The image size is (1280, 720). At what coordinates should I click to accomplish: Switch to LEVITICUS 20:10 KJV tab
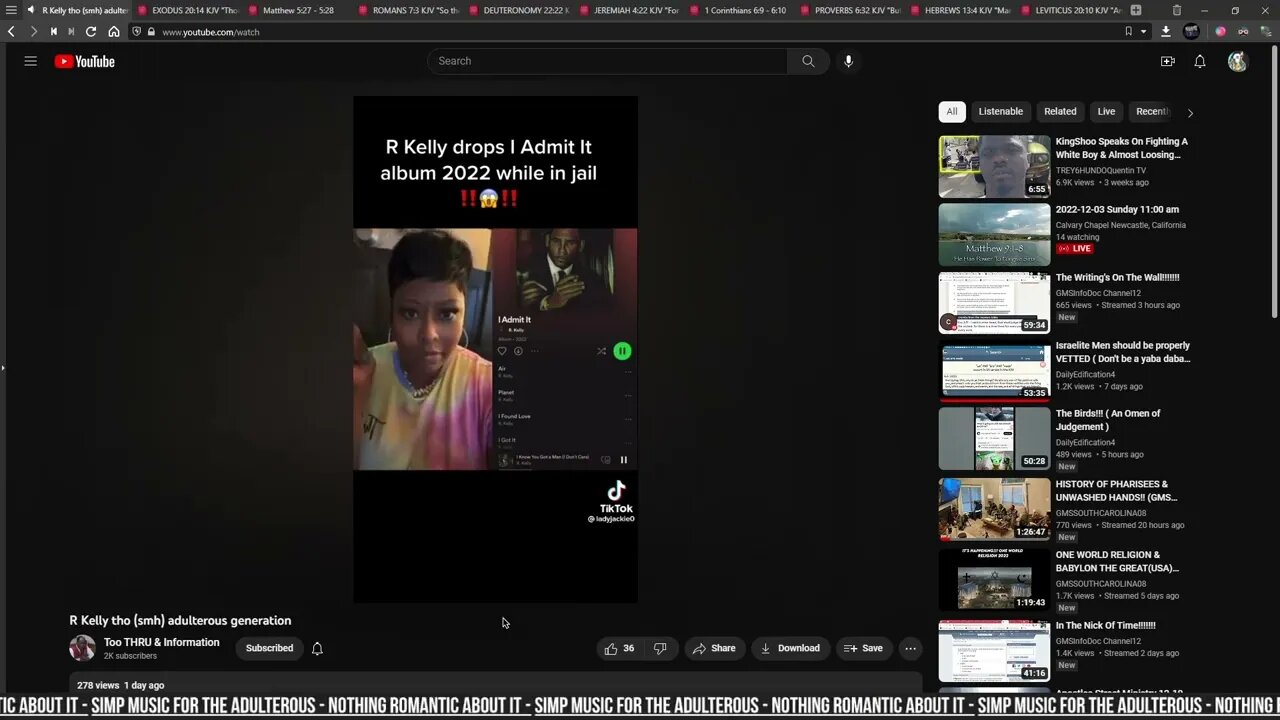tap(1071, 10)
